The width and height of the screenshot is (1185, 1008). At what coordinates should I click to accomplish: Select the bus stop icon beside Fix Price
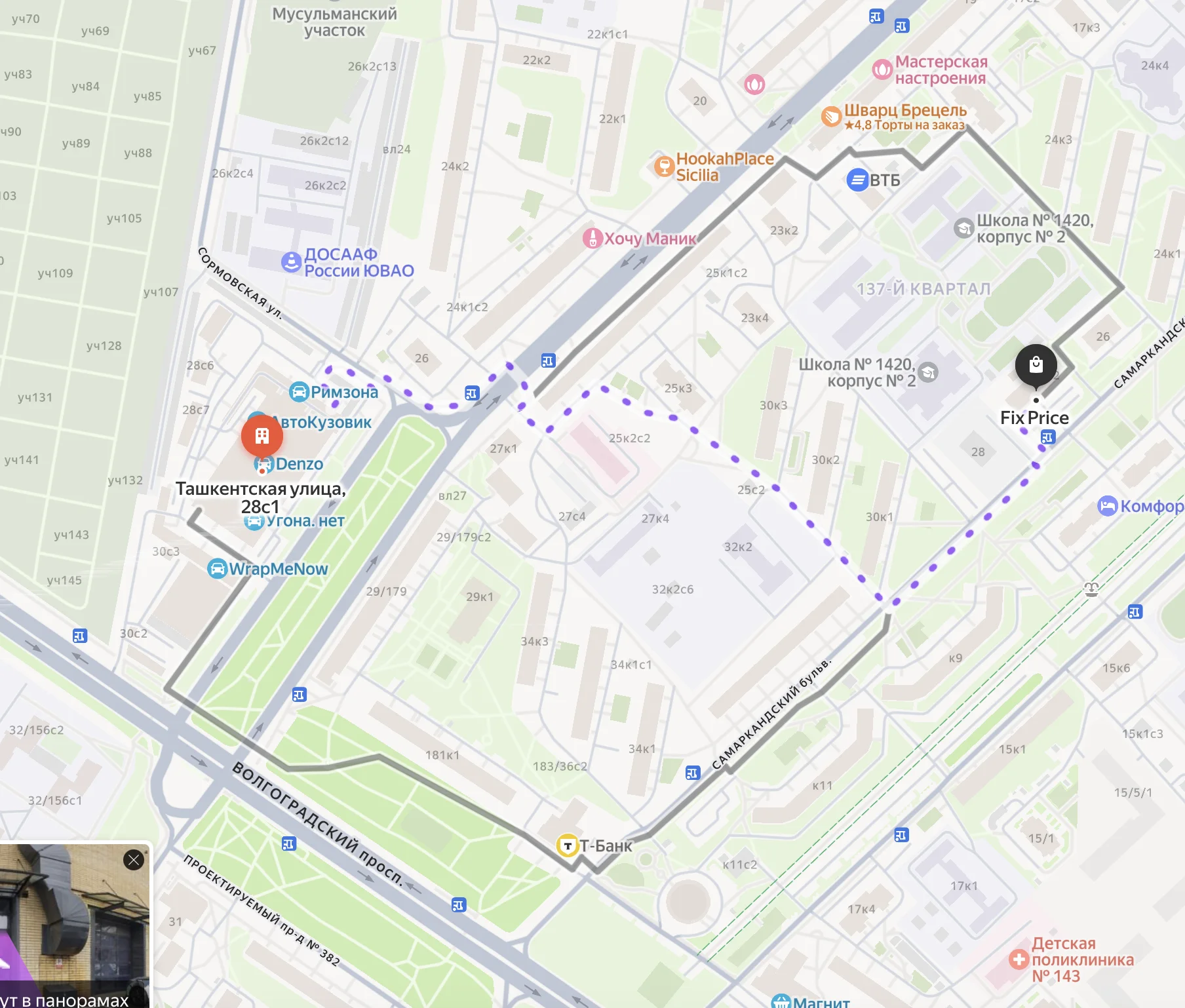coord(1048,437)
